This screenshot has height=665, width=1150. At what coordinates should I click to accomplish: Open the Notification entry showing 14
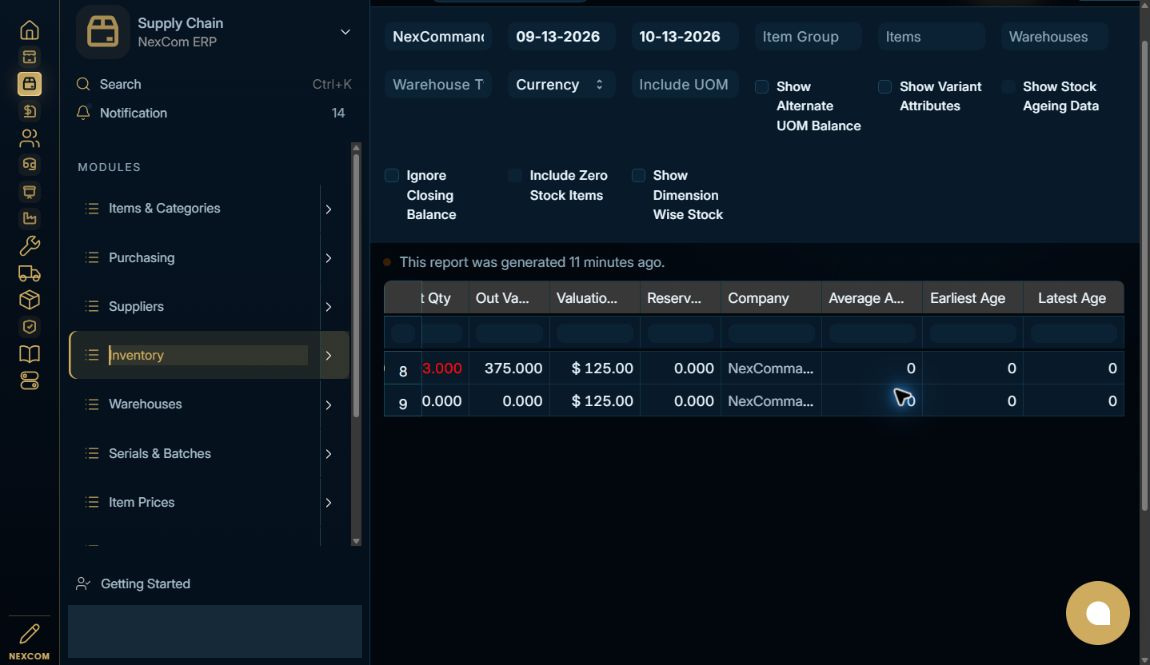pos(214,113)
